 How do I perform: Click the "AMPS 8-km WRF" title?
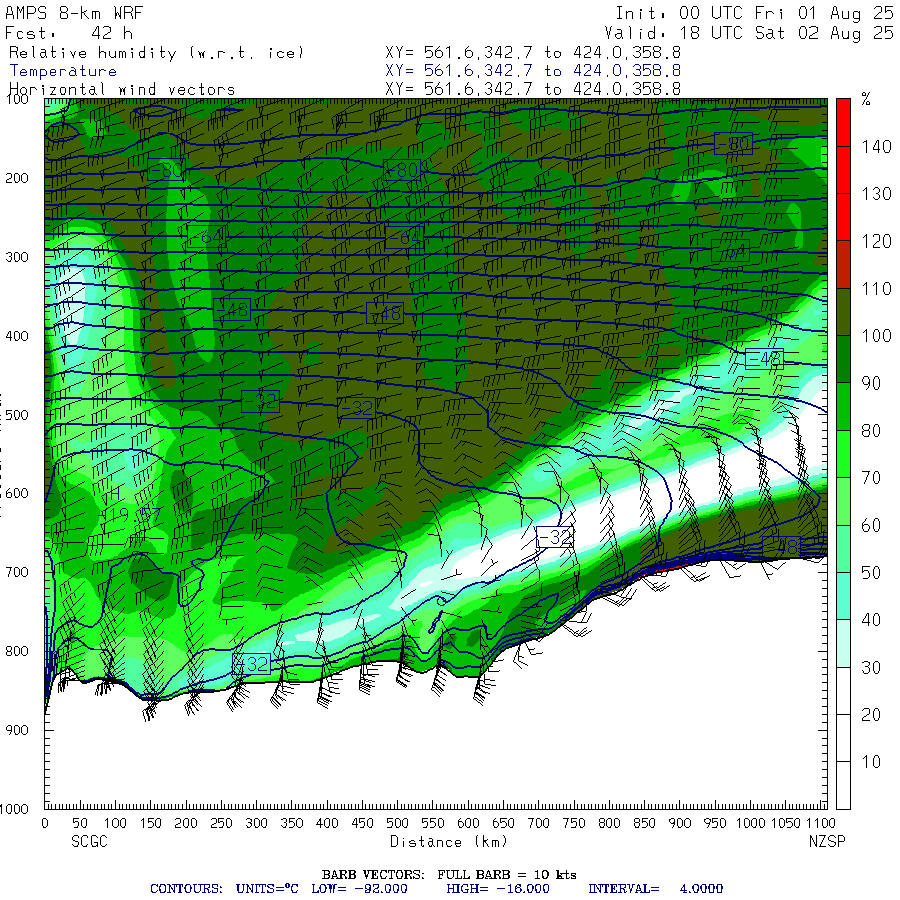[74, 13]
